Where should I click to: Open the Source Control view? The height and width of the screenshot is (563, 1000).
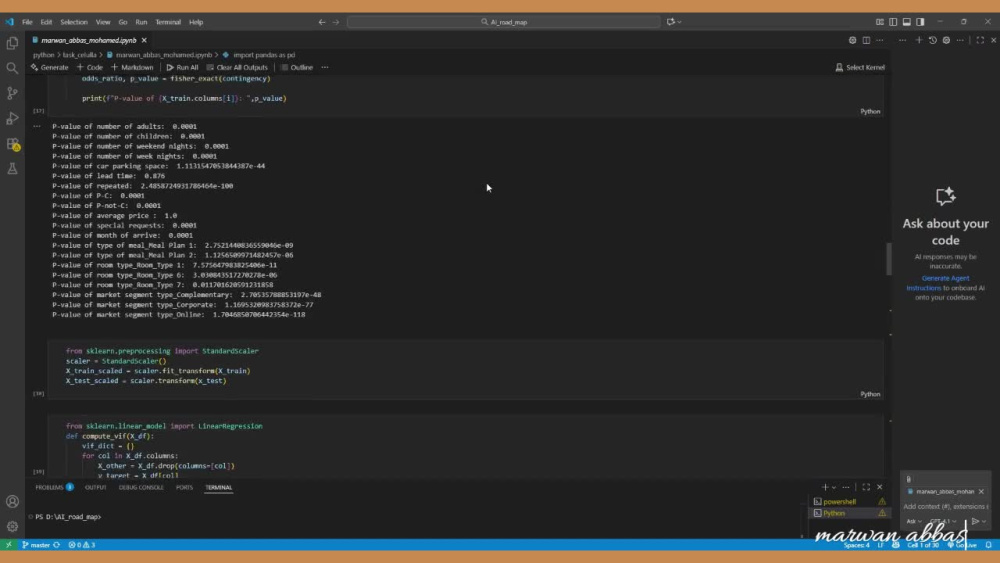point(12,93)
